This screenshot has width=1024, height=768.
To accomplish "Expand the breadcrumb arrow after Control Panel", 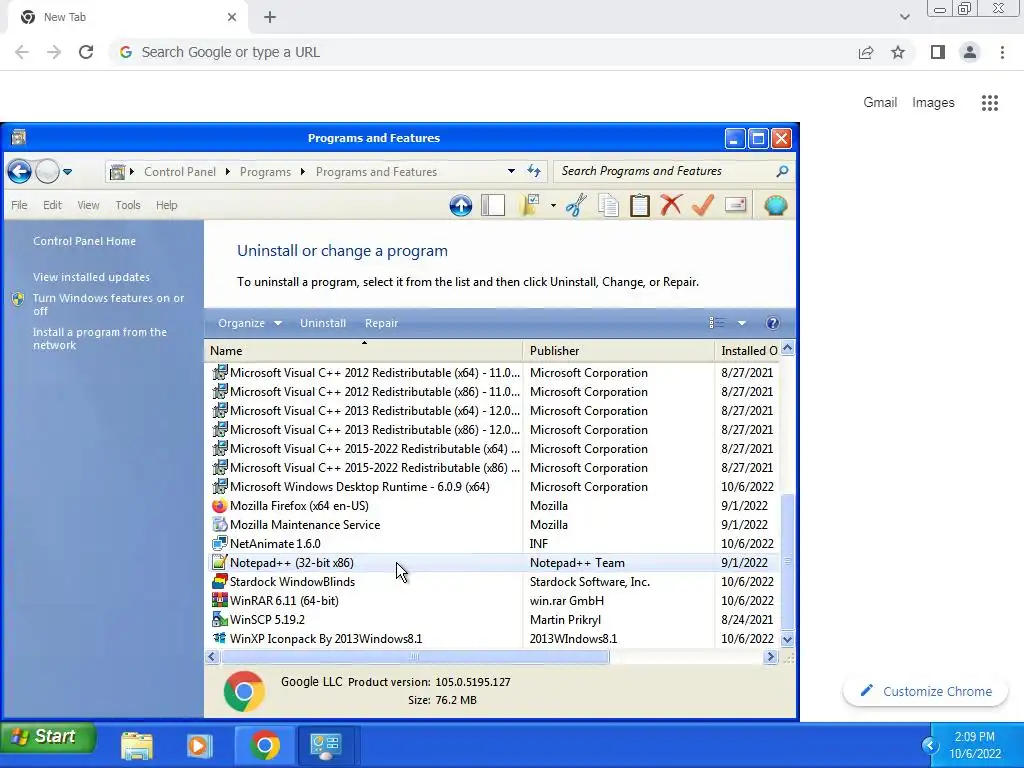I will 227,172.
